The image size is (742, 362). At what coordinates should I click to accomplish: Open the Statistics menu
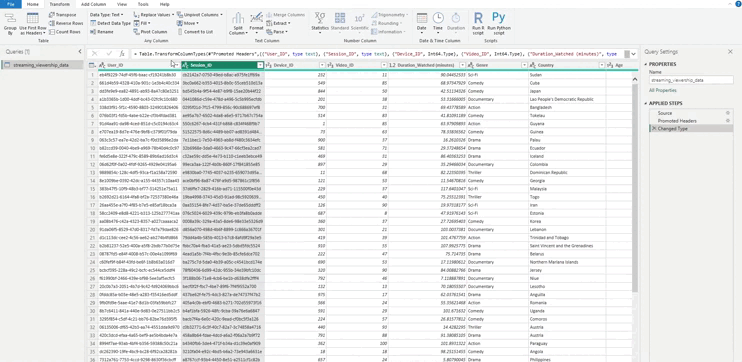click(x=320, y=22)
